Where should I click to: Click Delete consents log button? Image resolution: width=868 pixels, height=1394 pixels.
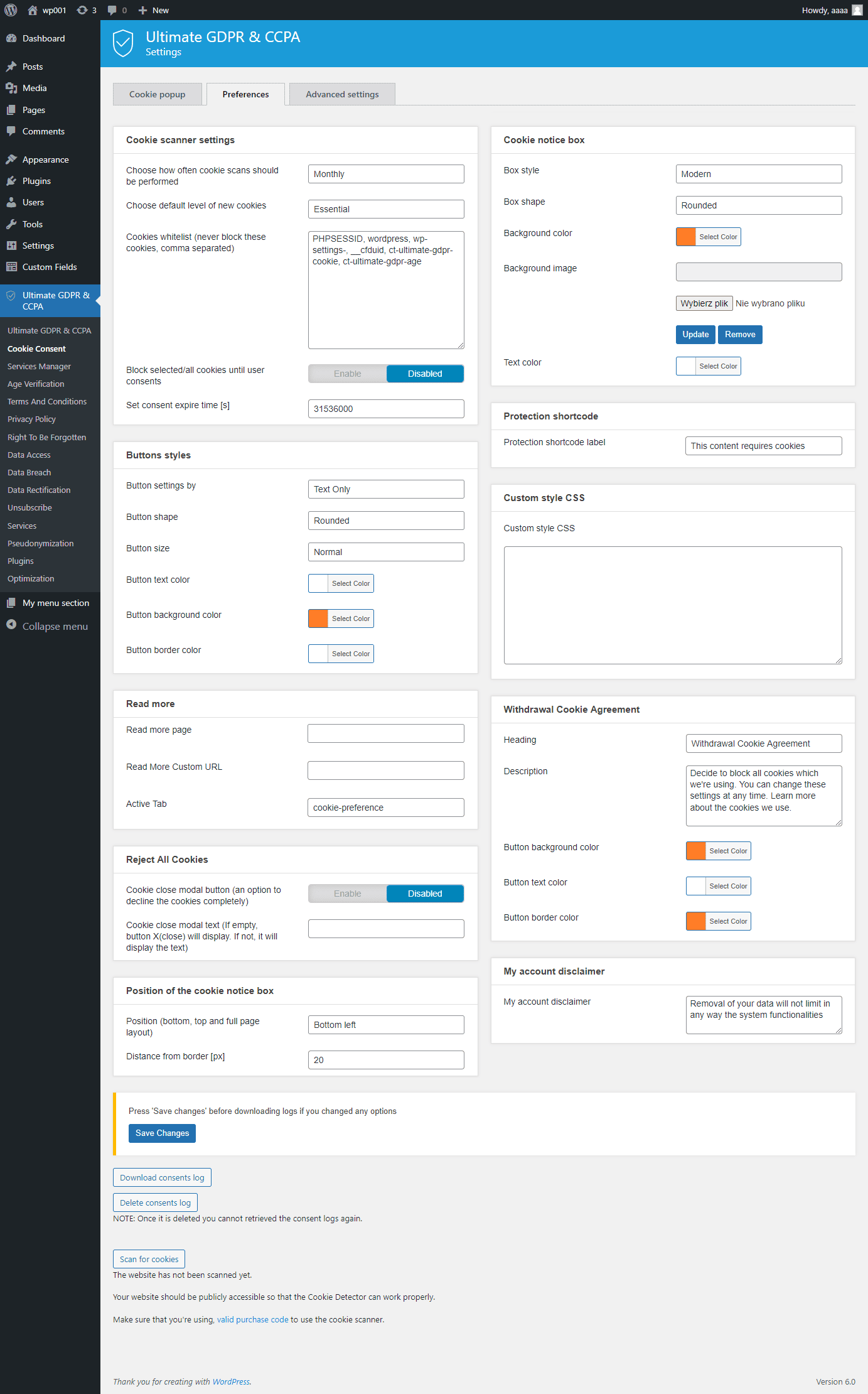155,1202
